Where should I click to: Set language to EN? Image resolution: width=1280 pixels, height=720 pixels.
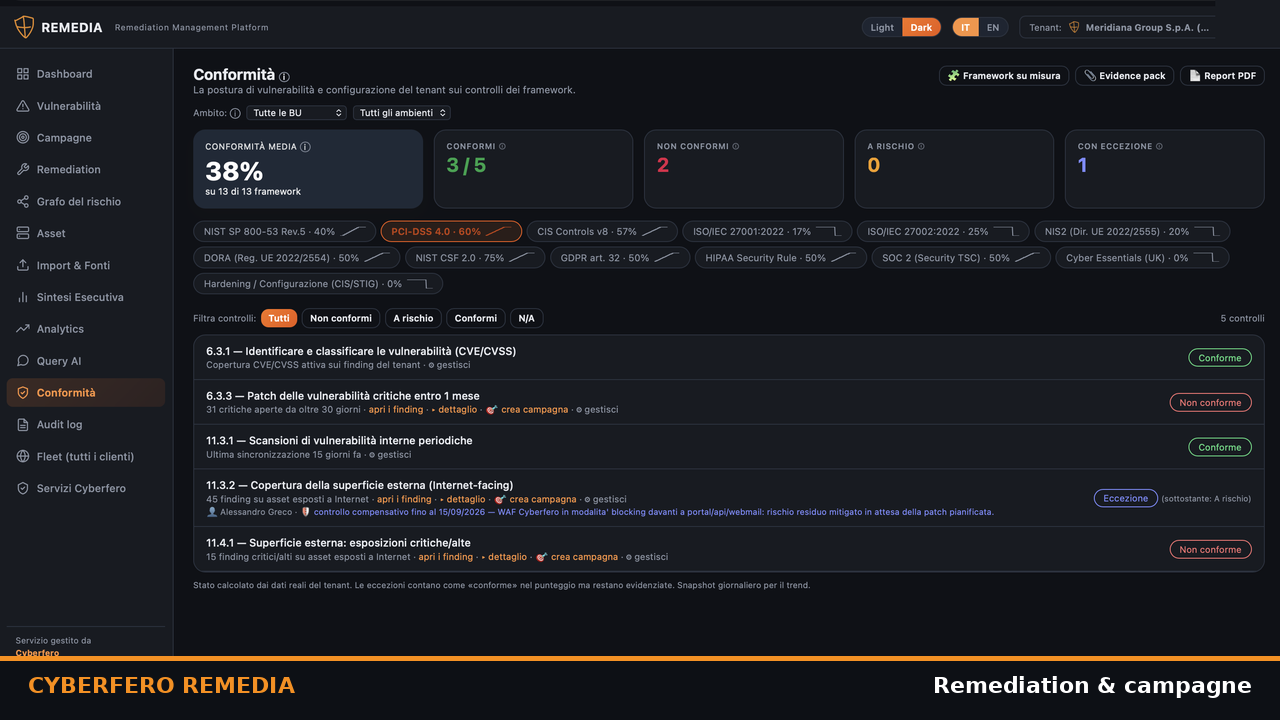[993, 28]
